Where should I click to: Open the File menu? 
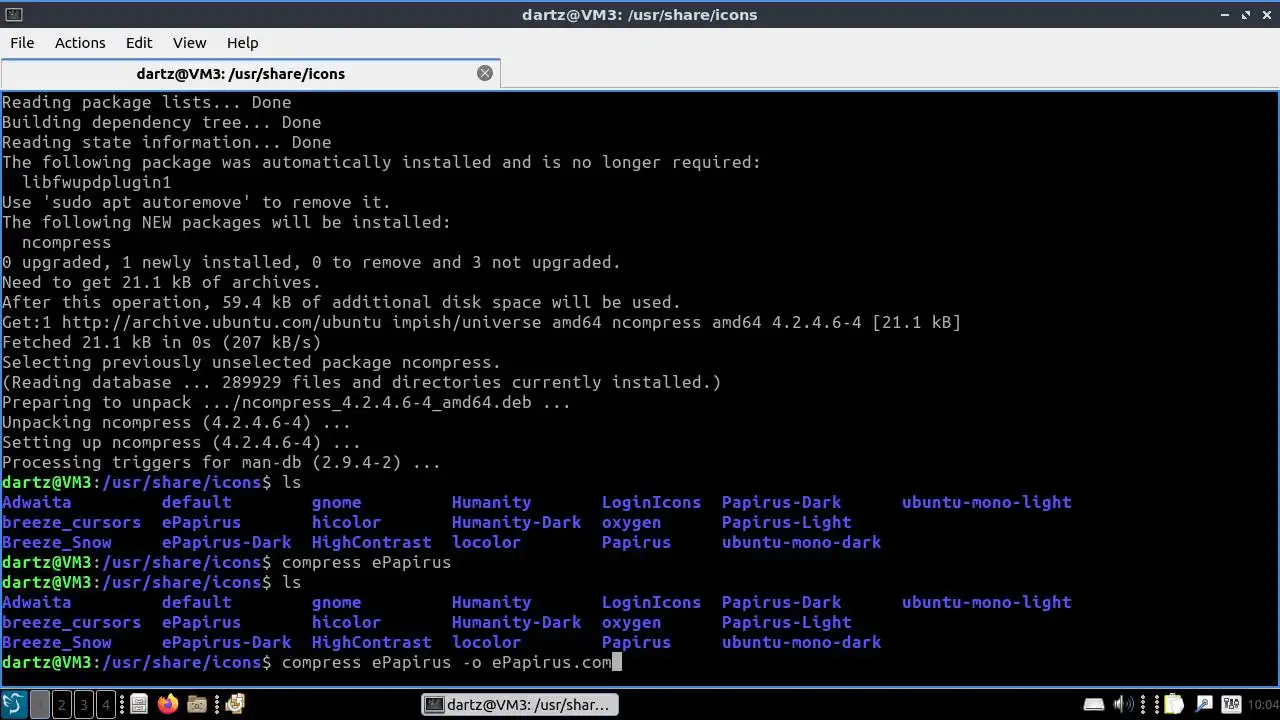coord(22,43)
